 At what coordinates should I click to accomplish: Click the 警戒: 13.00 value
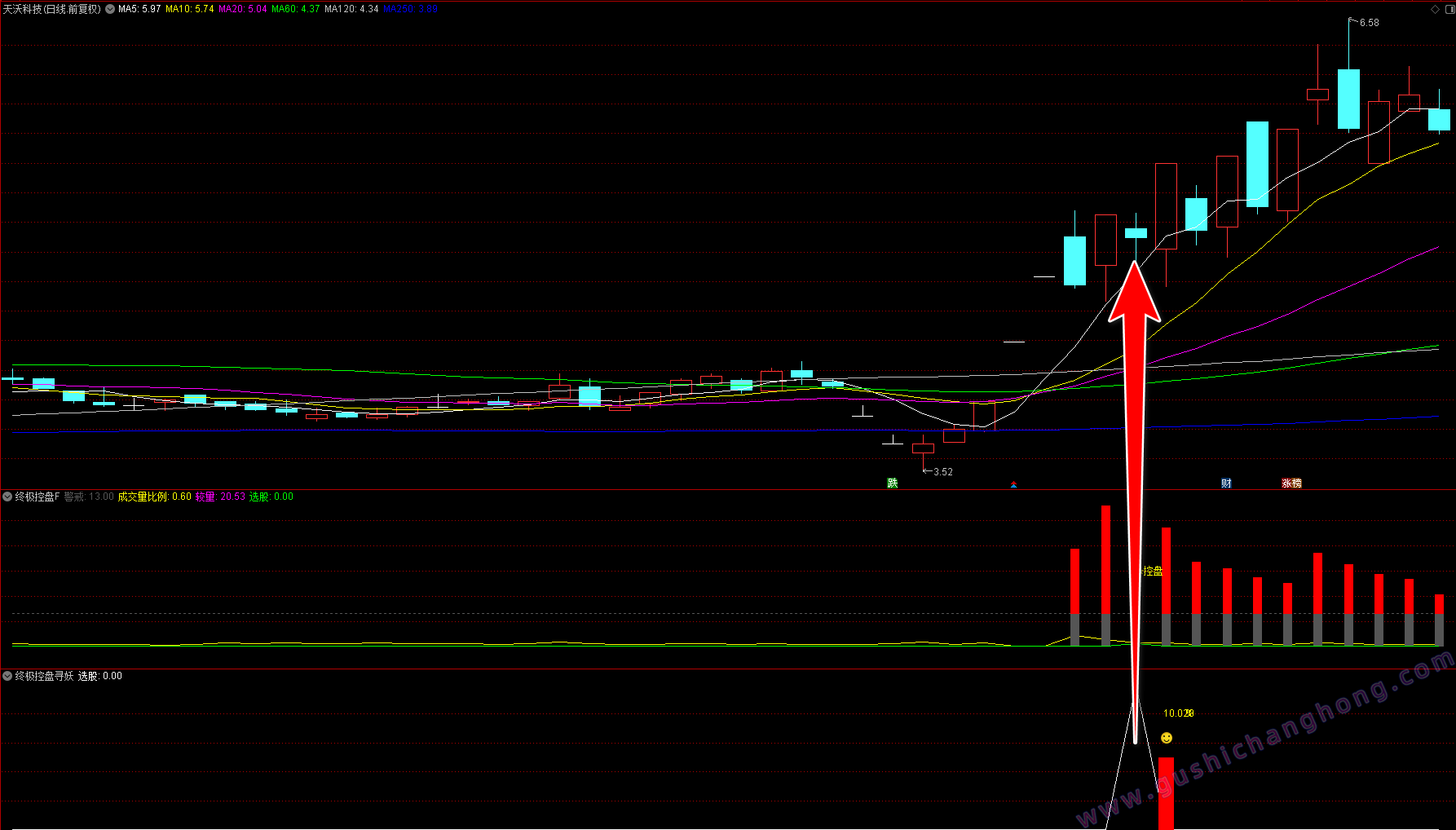point(89,497)
